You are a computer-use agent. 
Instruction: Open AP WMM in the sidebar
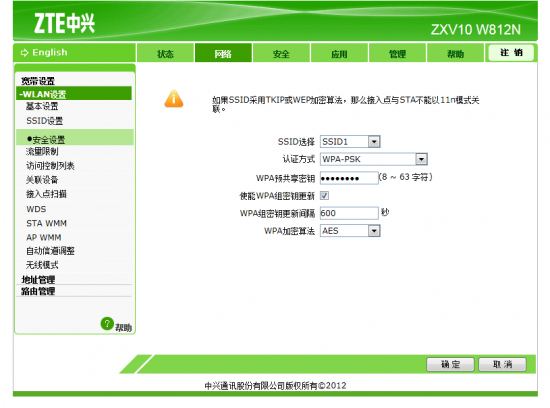coord(43,238)
